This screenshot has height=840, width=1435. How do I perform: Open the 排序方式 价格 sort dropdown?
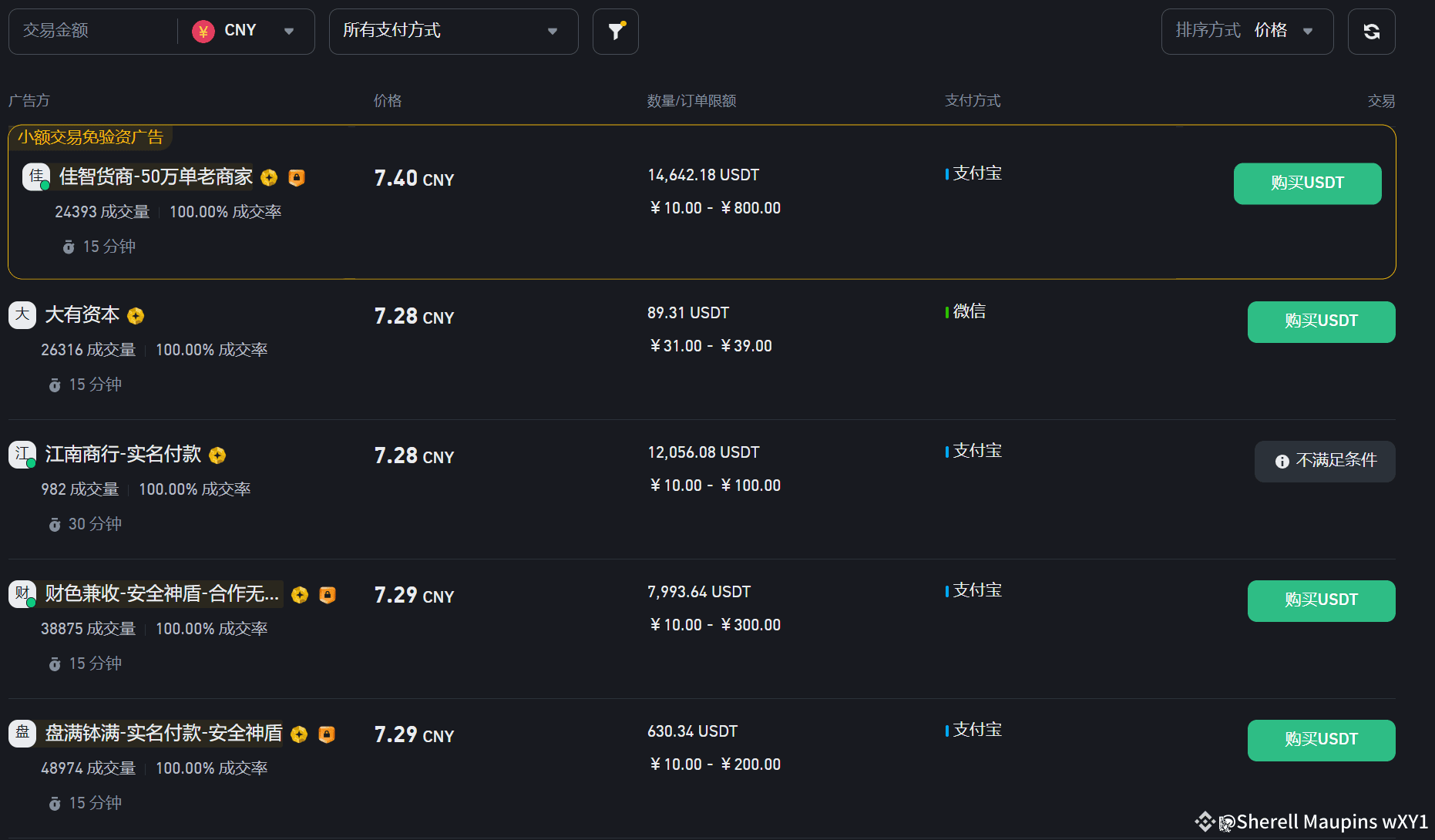tap(1246, 32)
